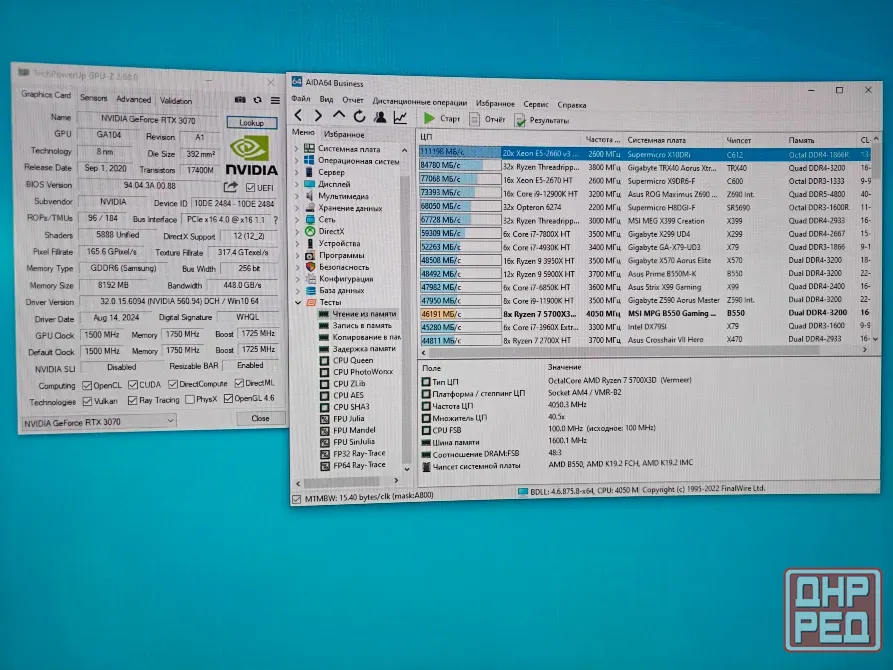Select the 8x Ryzen 7 5700X3D result row
Screen dimensions: 893x670
coord(645,313)
